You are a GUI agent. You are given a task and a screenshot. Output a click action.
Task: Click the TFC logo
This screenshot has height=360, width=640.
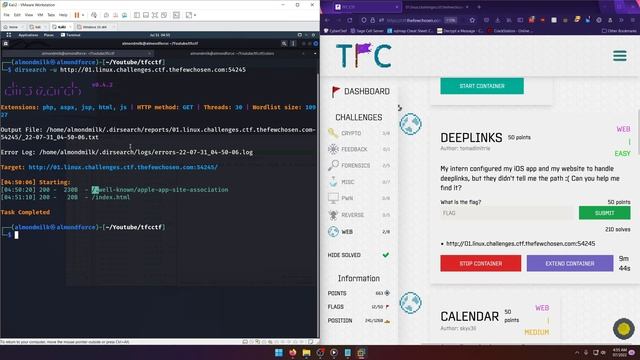pyautogui.click(x=364, y=55)
